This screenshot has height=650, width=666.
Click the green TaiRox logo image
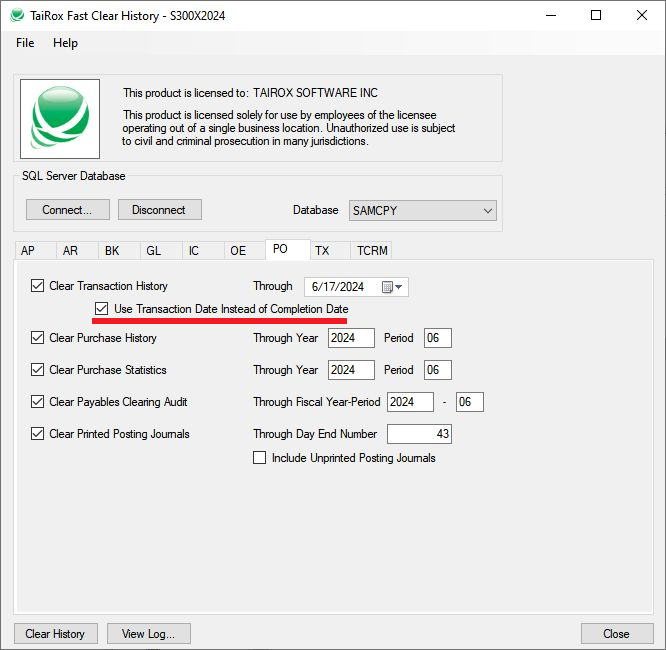tap(60, 119)
